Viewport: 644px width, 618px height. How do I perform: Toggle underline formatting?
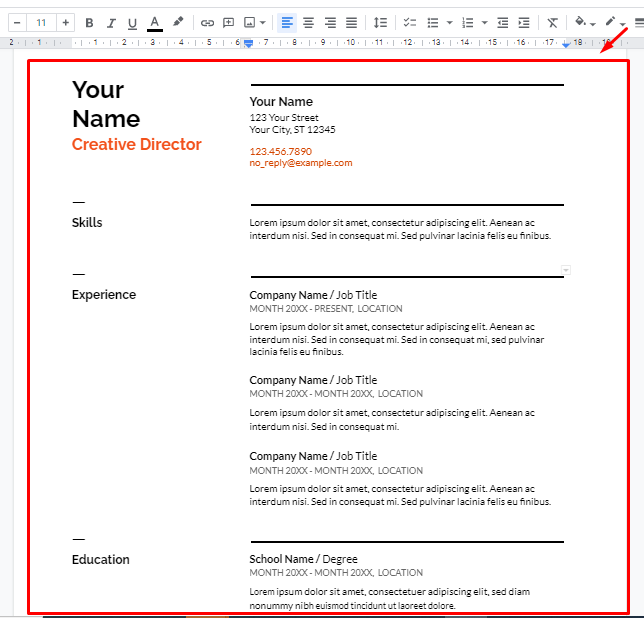click(132, 23)
